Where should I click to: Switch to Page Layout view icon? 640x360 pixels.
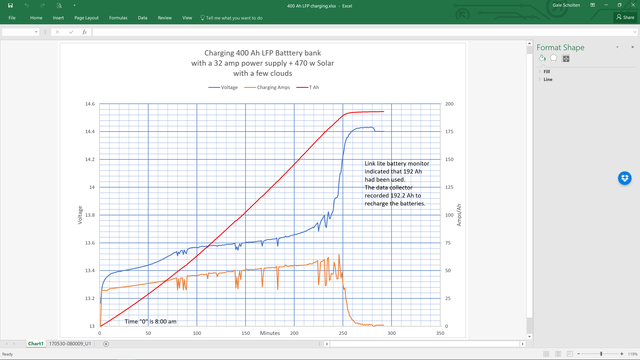click(558, 354)
